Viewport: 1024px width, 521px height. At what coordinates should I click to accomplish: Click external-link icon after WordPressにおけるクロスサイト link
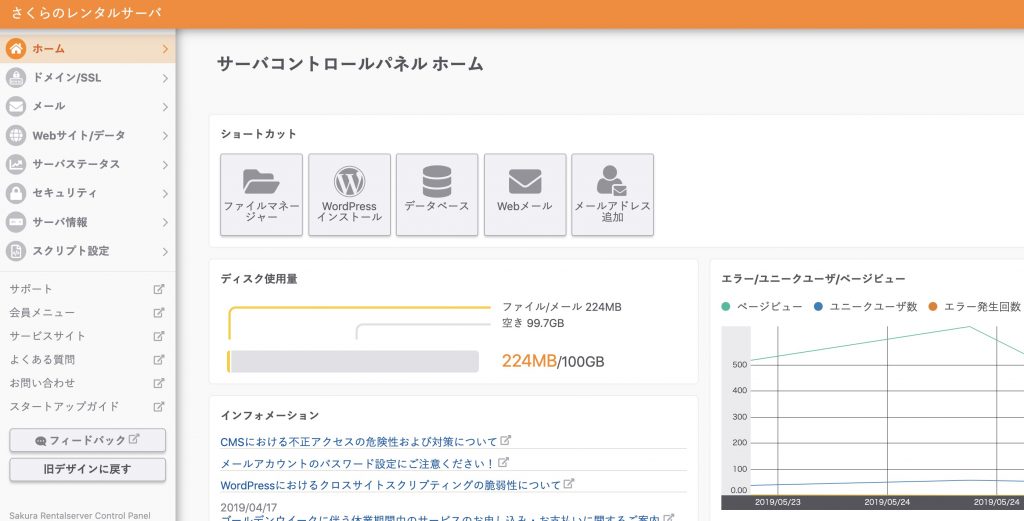(x=569, y=484)
